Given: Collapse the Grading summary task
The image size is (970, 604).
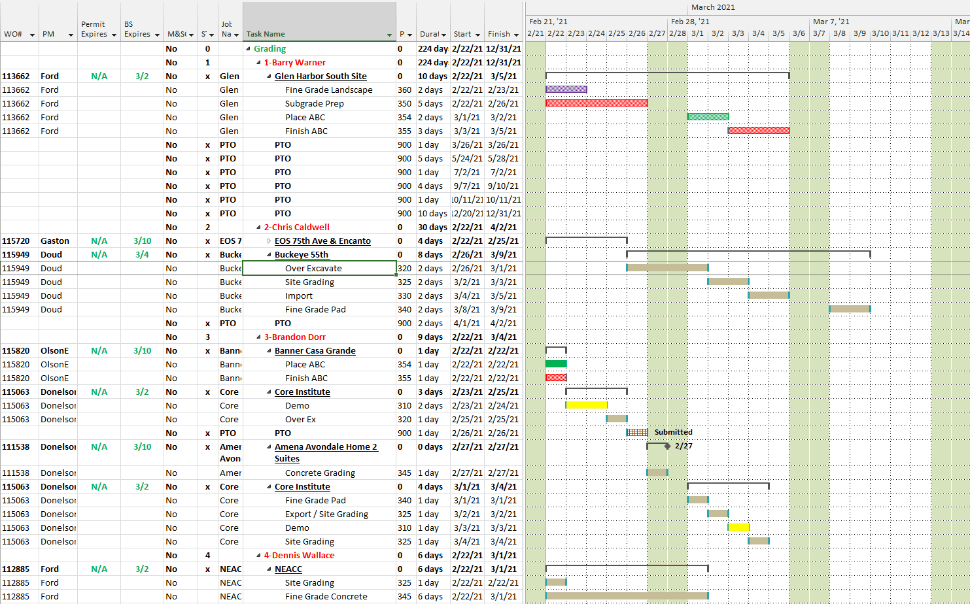Looking at the screenshot, I should tap(249, 49).
